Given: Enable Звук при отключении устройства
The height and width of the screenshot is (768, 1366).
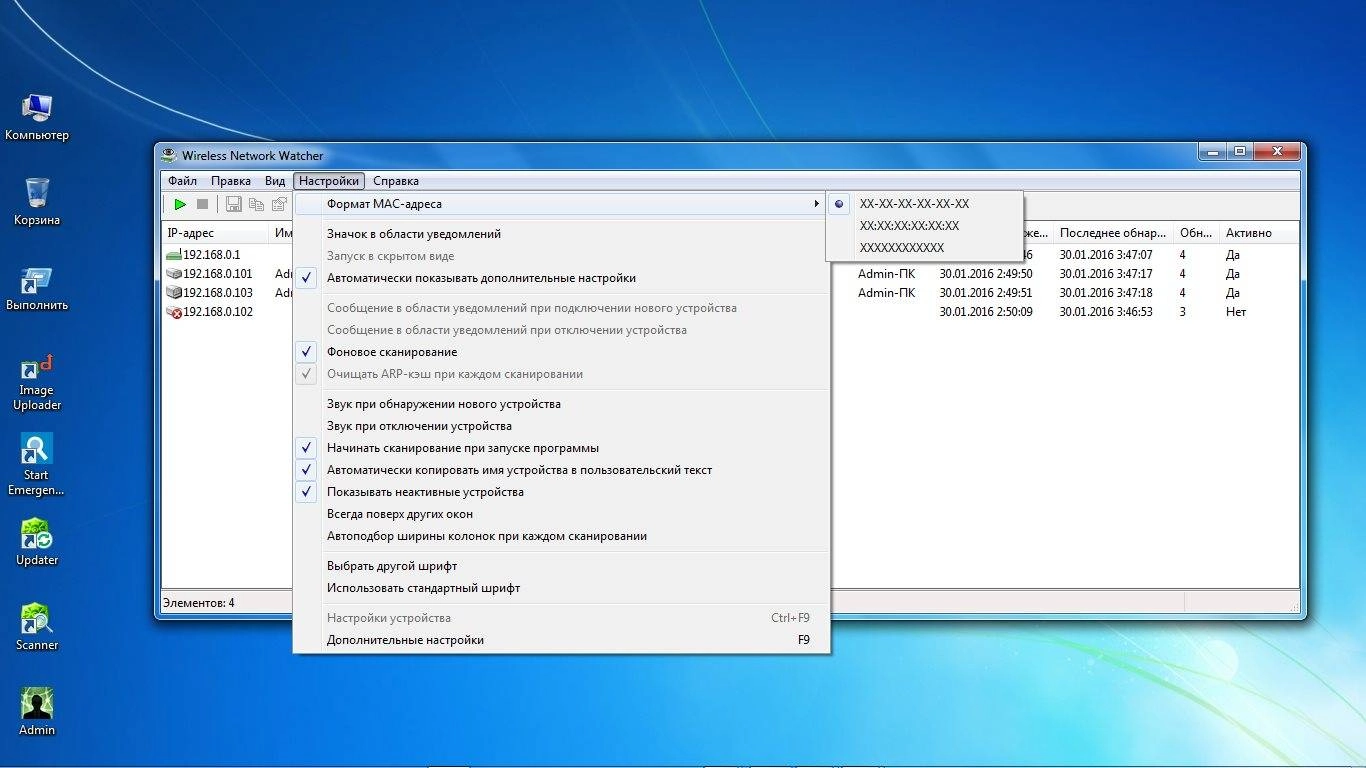Looking at the screenshot, I should coord(561,426).
